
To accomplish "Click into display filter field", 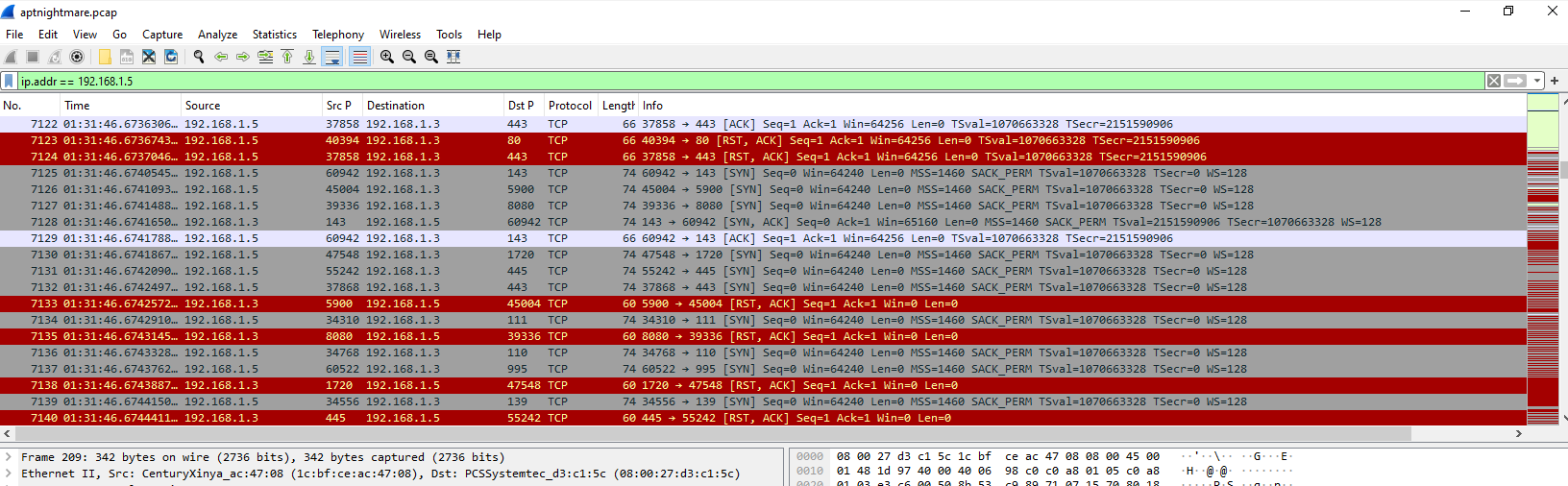I will (749, 81).
